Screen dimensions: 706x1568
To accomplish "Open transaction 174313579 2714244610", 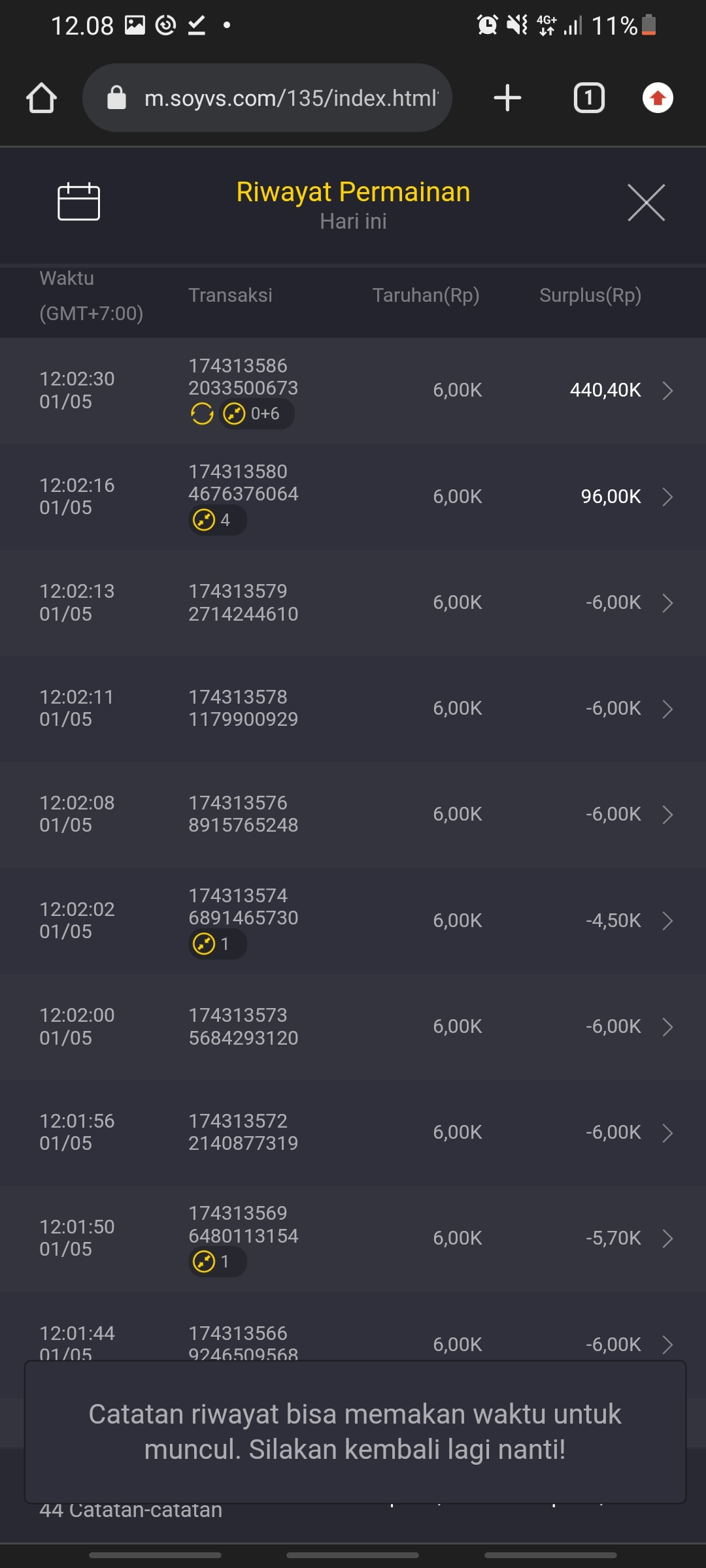I will pos(243,602).
